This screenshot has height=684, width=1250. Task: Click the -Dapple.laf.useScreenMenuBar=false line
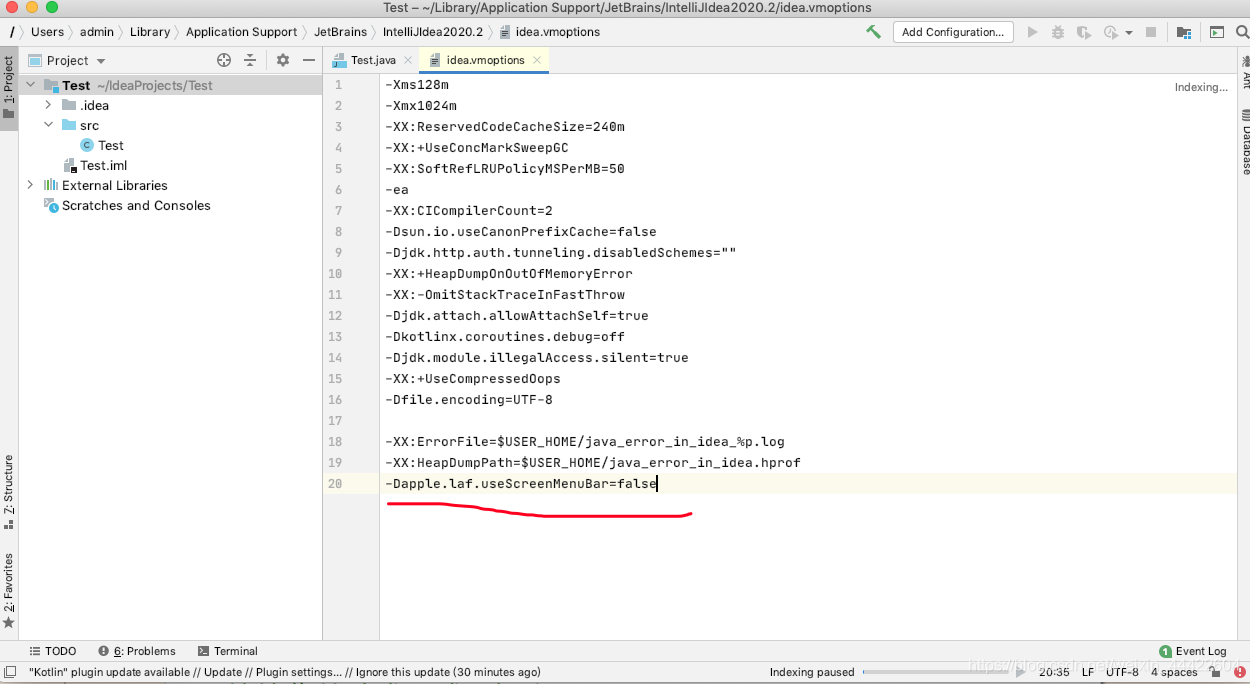tap(521, 483)
